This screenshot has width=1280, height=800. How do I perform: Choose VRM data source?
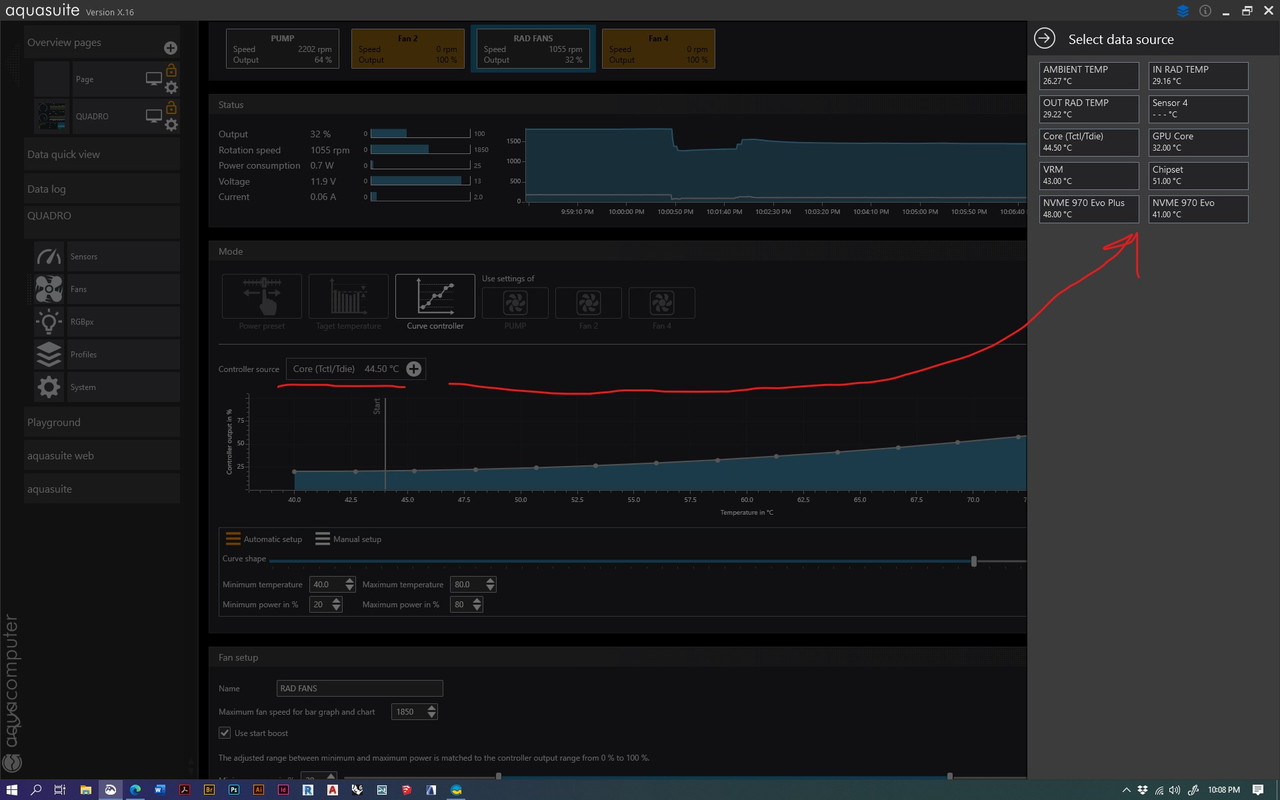pos(1089,176)
